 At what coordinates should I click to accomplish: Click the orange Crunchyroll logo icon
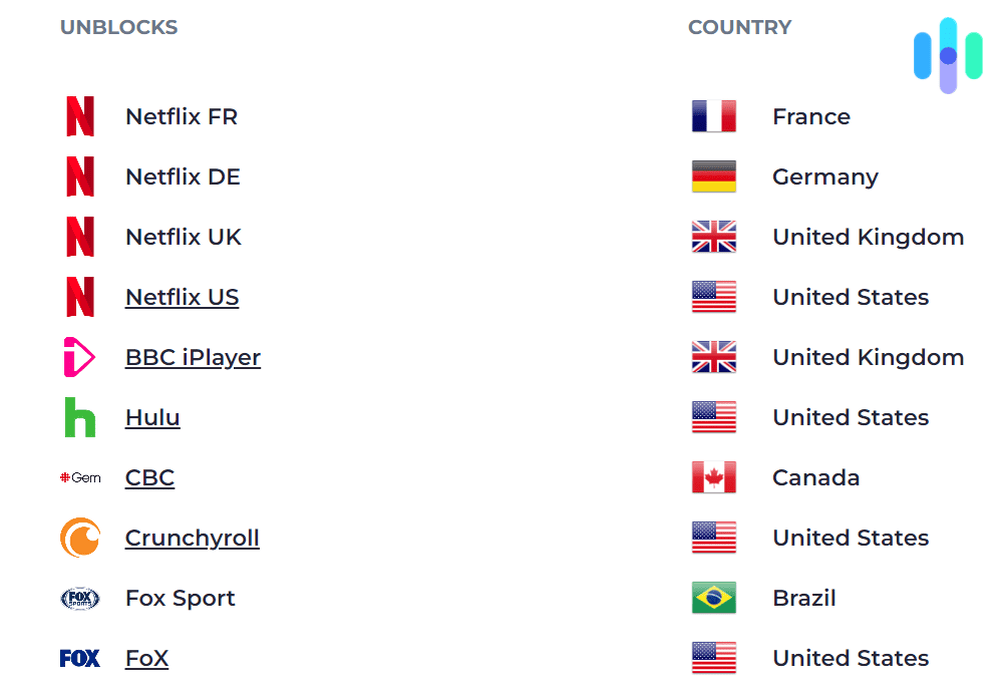(80, 538)
